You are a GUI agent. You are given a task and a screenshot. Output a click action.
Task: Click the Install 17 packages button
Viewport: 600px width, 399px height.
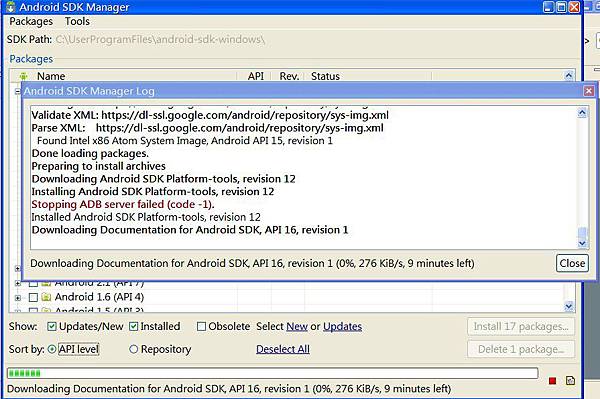click(x=520, y=326)
